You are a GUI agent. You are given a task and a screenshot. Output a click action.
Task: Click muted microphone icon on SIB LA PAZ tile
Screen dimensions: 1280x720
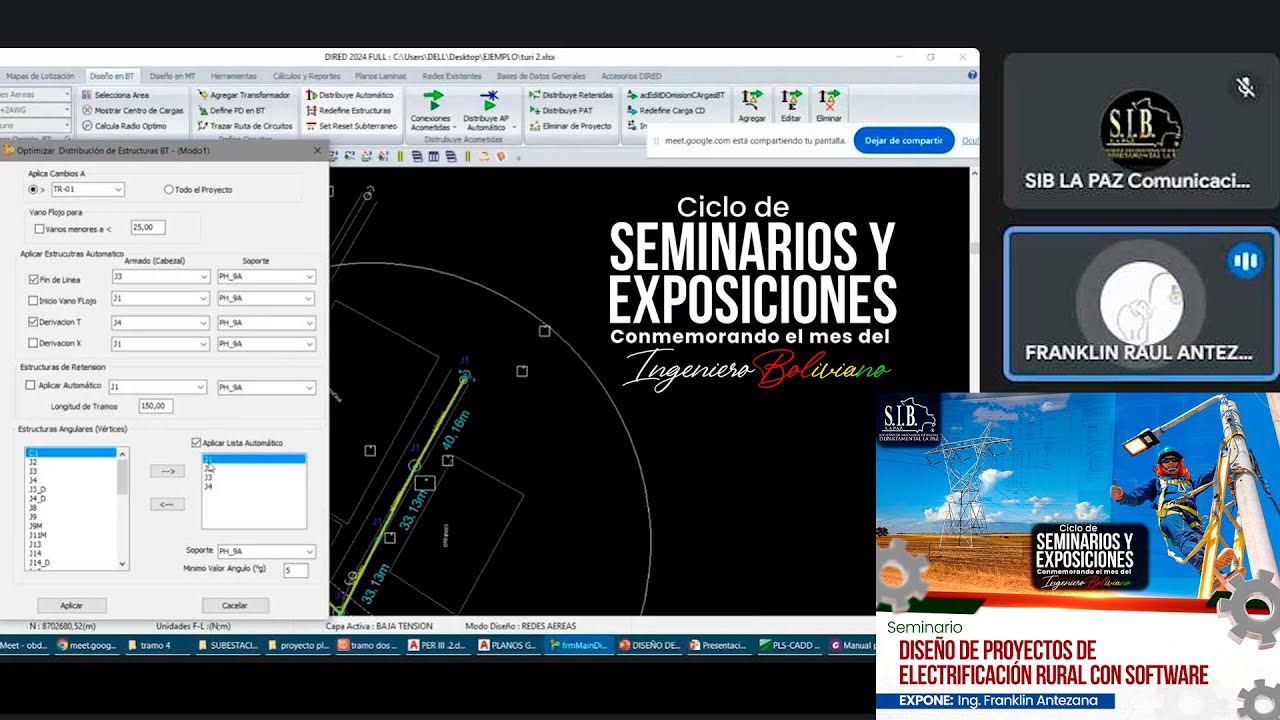coord(1245,88)
